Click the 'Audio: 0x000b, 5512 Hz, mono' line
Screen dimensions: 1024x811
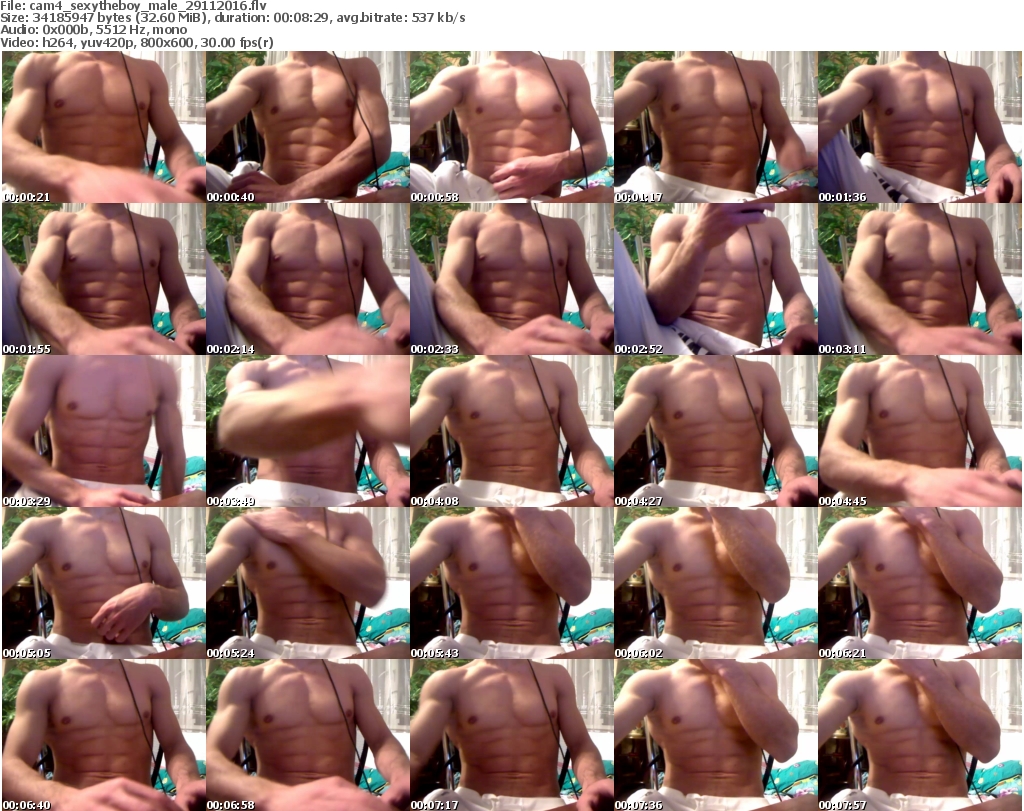pos(93,30)
